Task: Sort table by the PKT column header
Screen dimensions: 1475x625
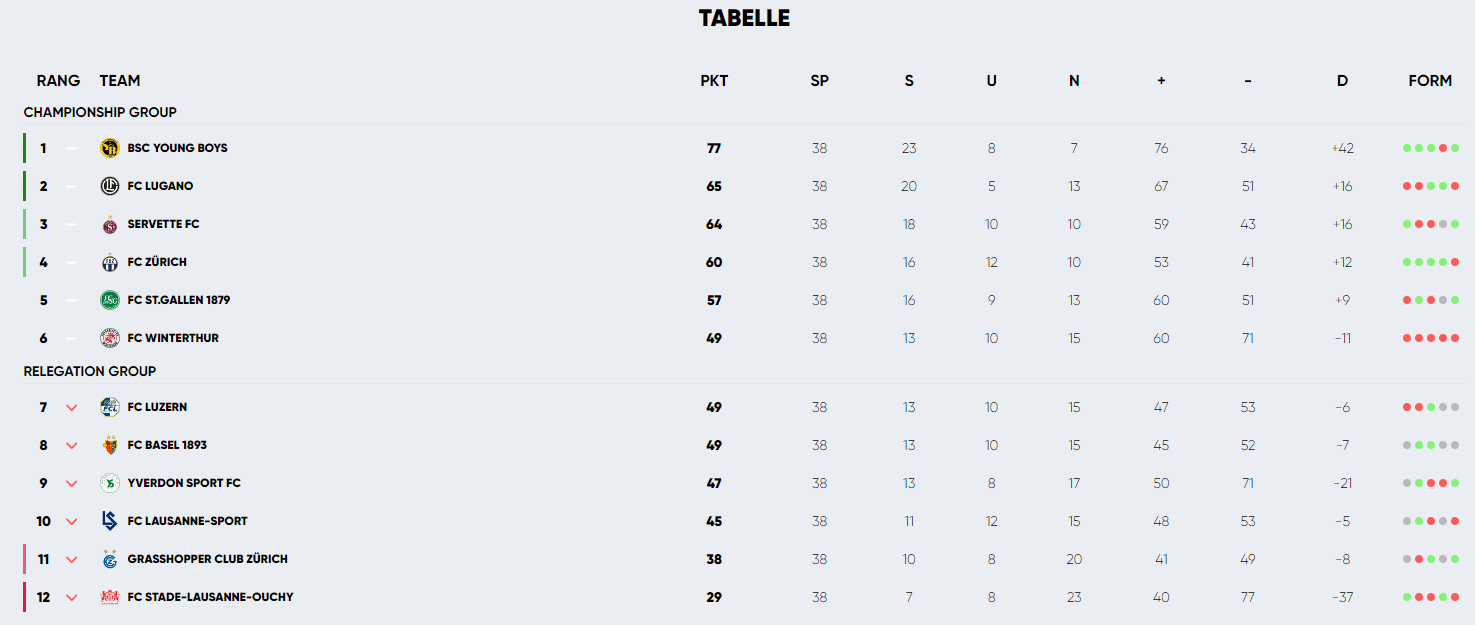Action: [714, 81]
